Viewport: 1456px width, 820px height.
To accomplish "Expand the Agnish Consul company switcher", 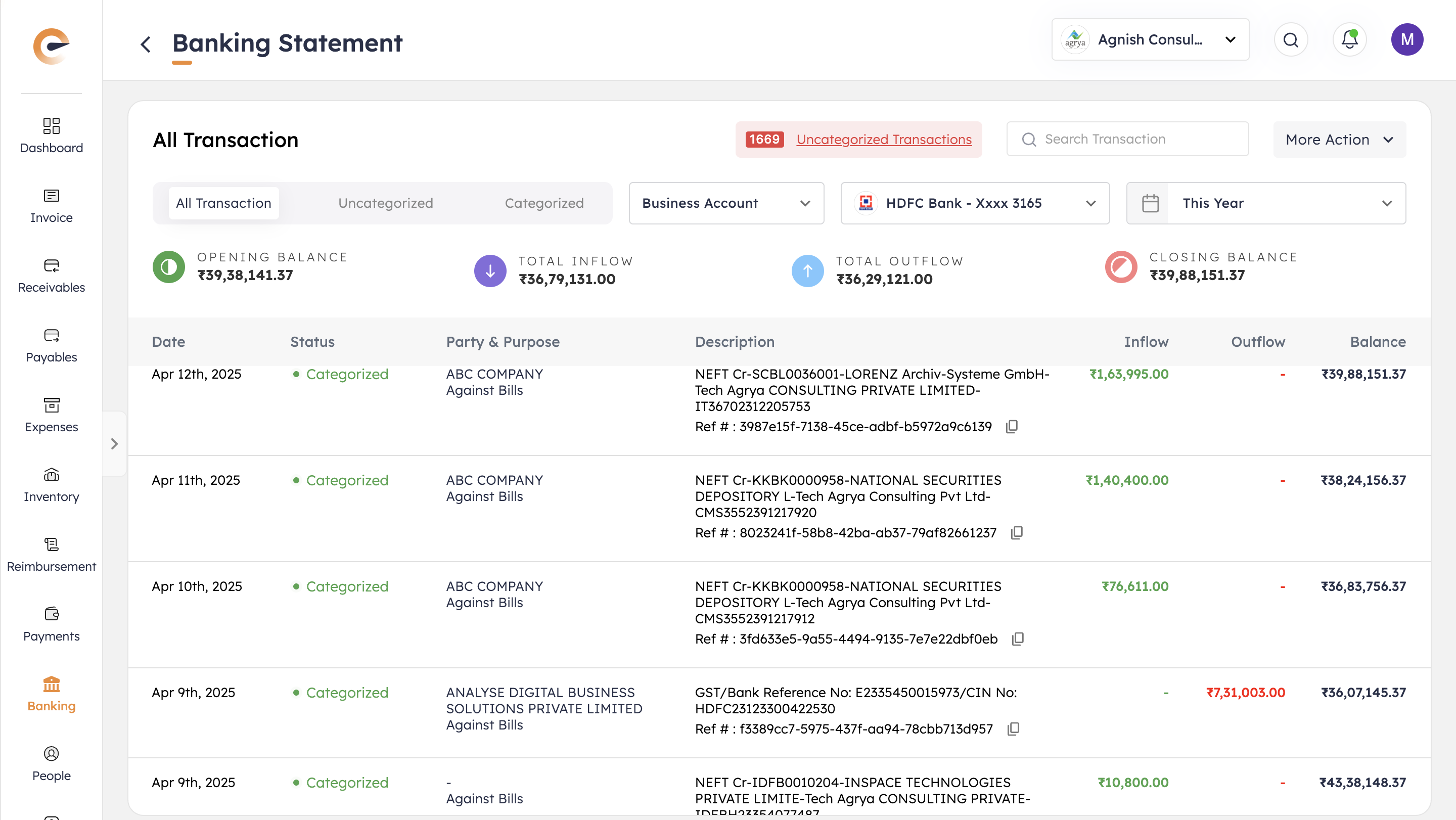I will point(1150,39).
